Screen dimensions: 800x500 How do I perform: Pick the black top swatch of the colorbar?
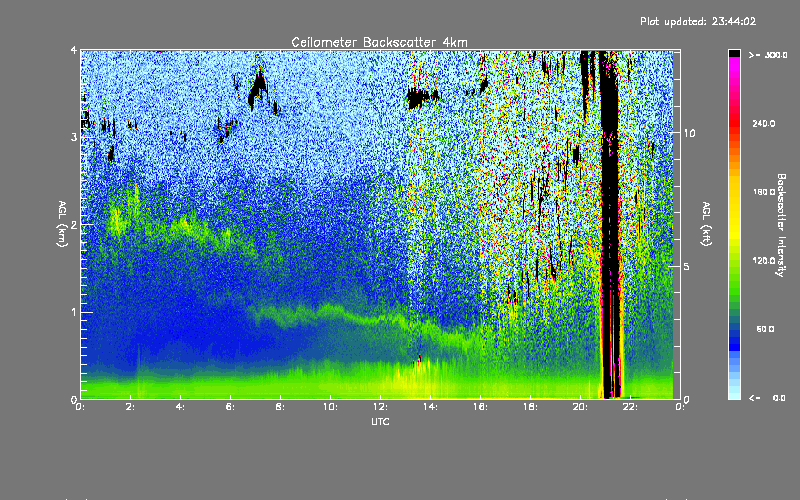[x=734, y=53]
